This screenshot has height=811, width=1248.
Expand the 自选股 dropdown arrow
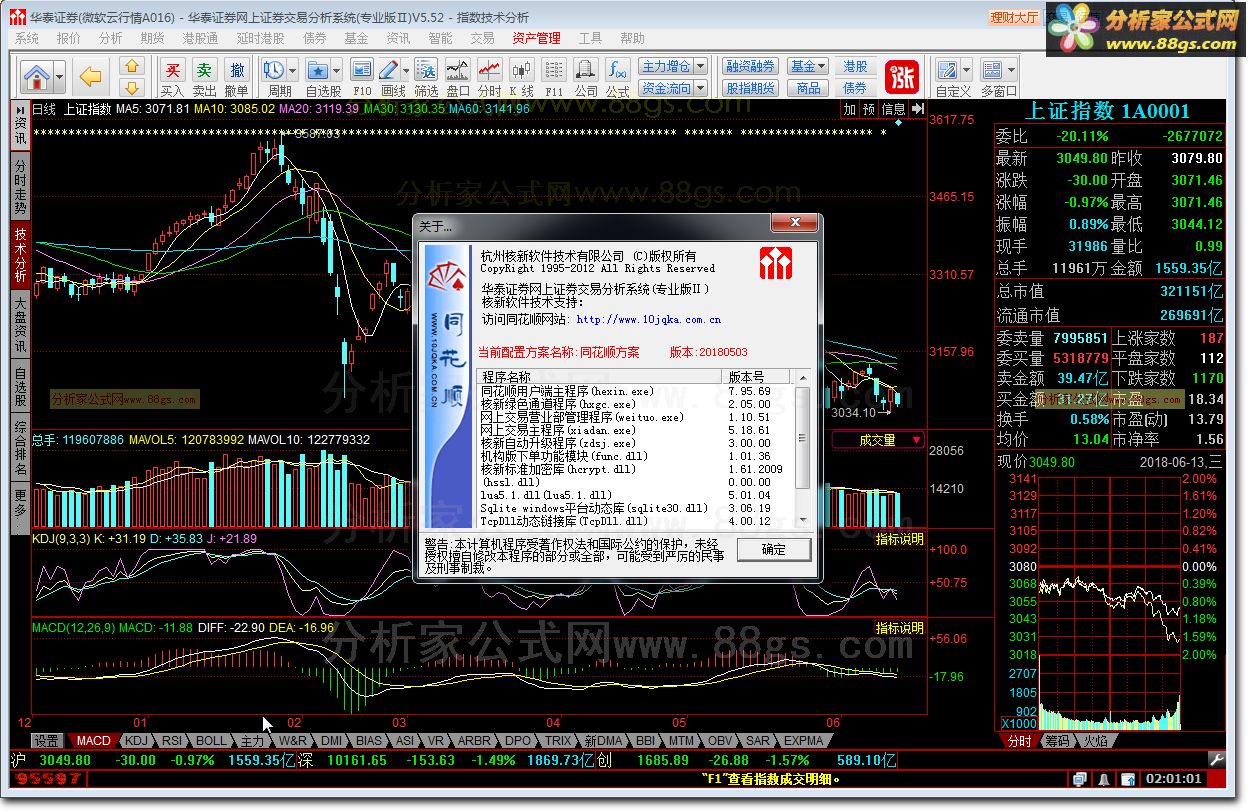[x=337, y=71]
